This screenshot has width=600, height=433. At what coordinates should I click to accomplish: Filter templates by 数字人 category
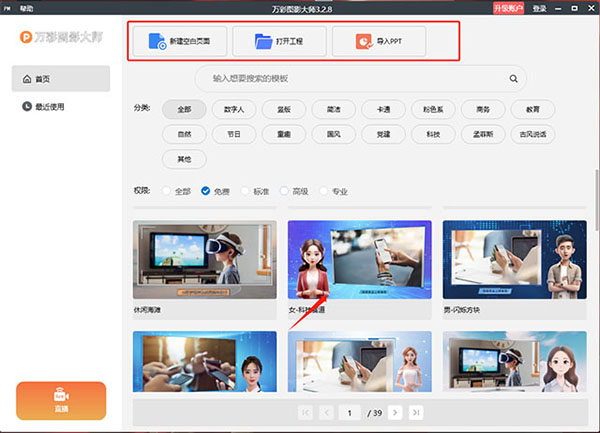pyautogui.click(x=235, y=109)
